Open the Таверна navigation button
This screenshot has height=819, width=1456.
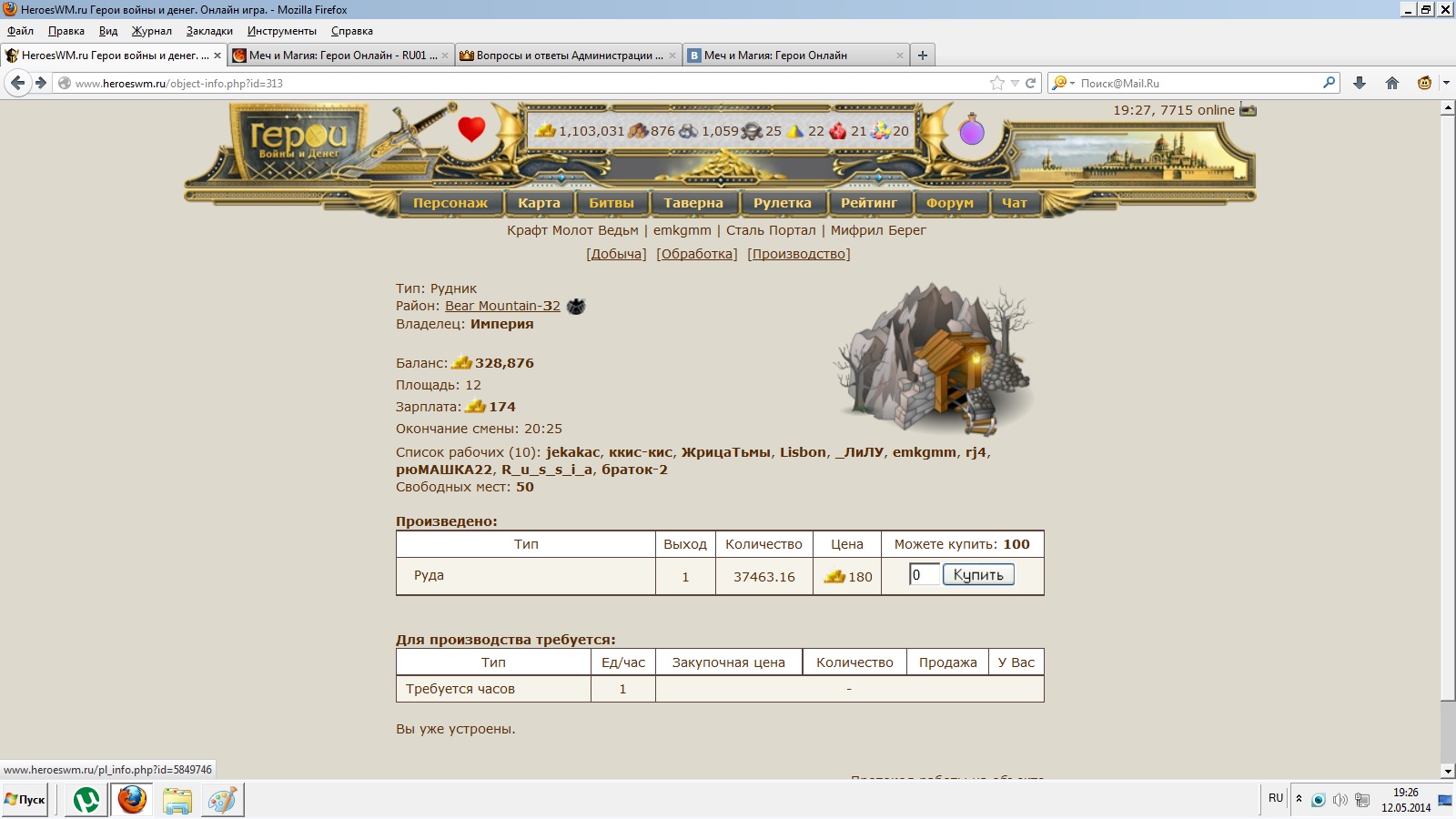693,203
